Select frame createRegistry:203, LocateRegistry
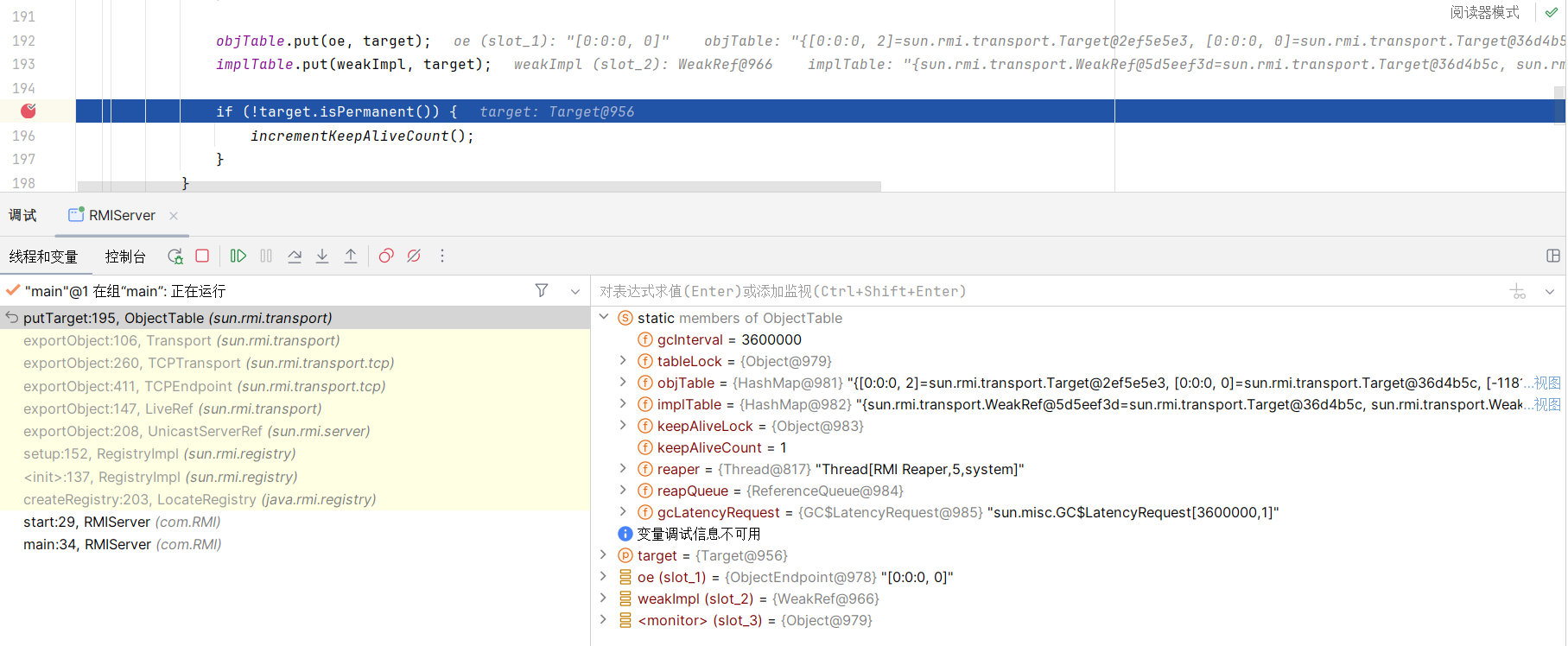 tap(295, 499)
